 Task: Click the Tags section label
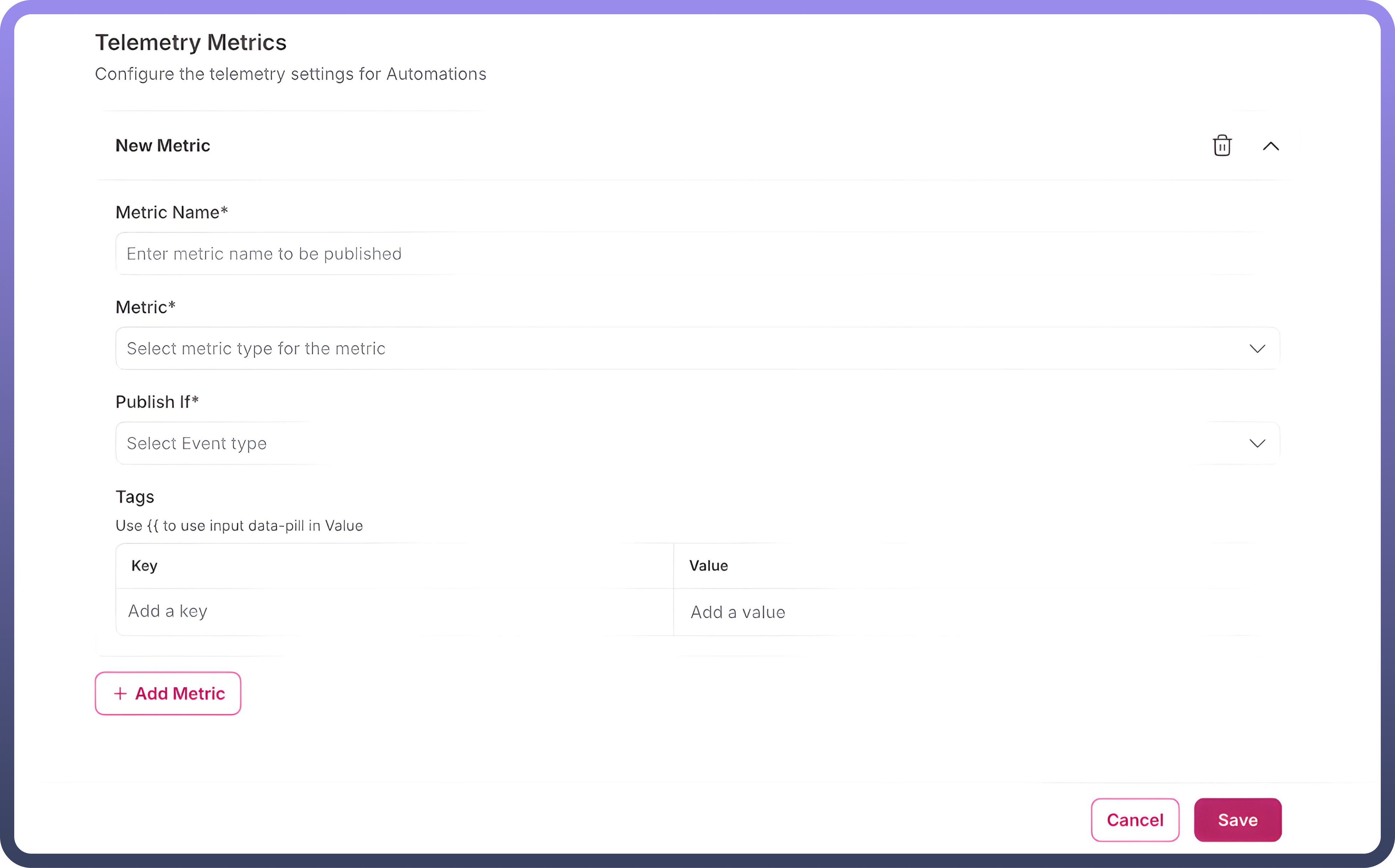[135, 496]
